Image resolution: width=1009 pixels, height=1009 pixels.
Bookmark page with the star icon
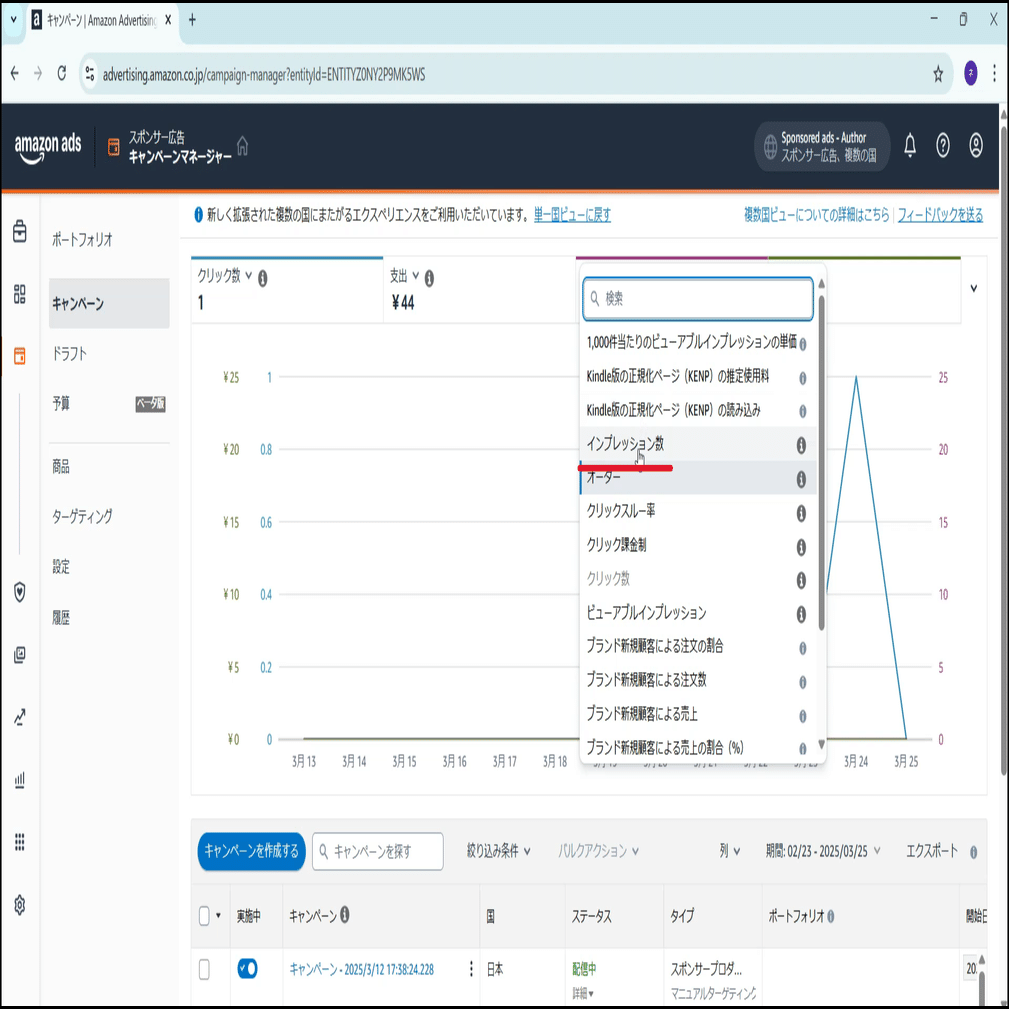tap(938, 74)
